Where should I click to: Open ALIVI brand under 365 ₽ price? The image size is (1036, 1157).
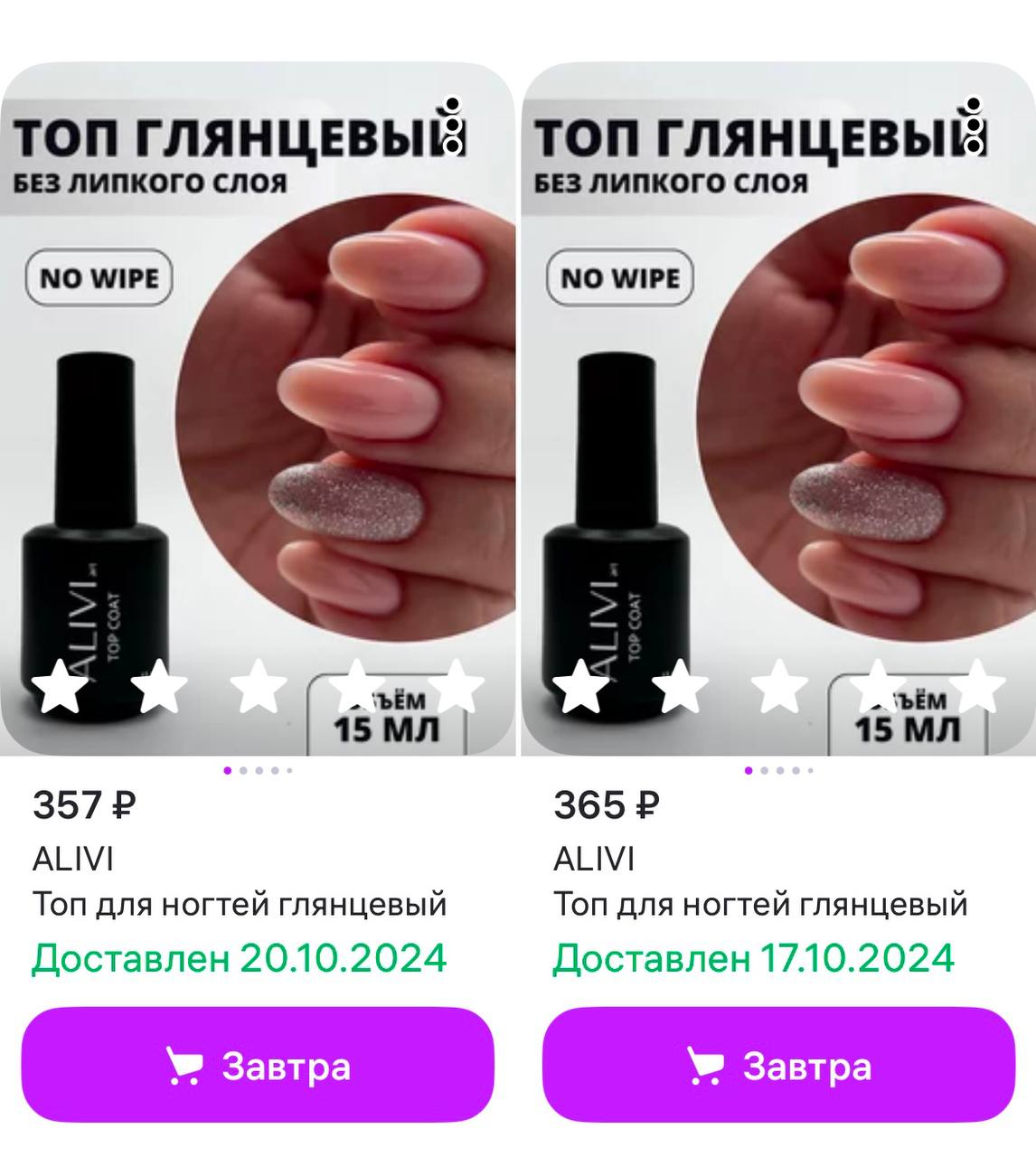pos(594,859)
